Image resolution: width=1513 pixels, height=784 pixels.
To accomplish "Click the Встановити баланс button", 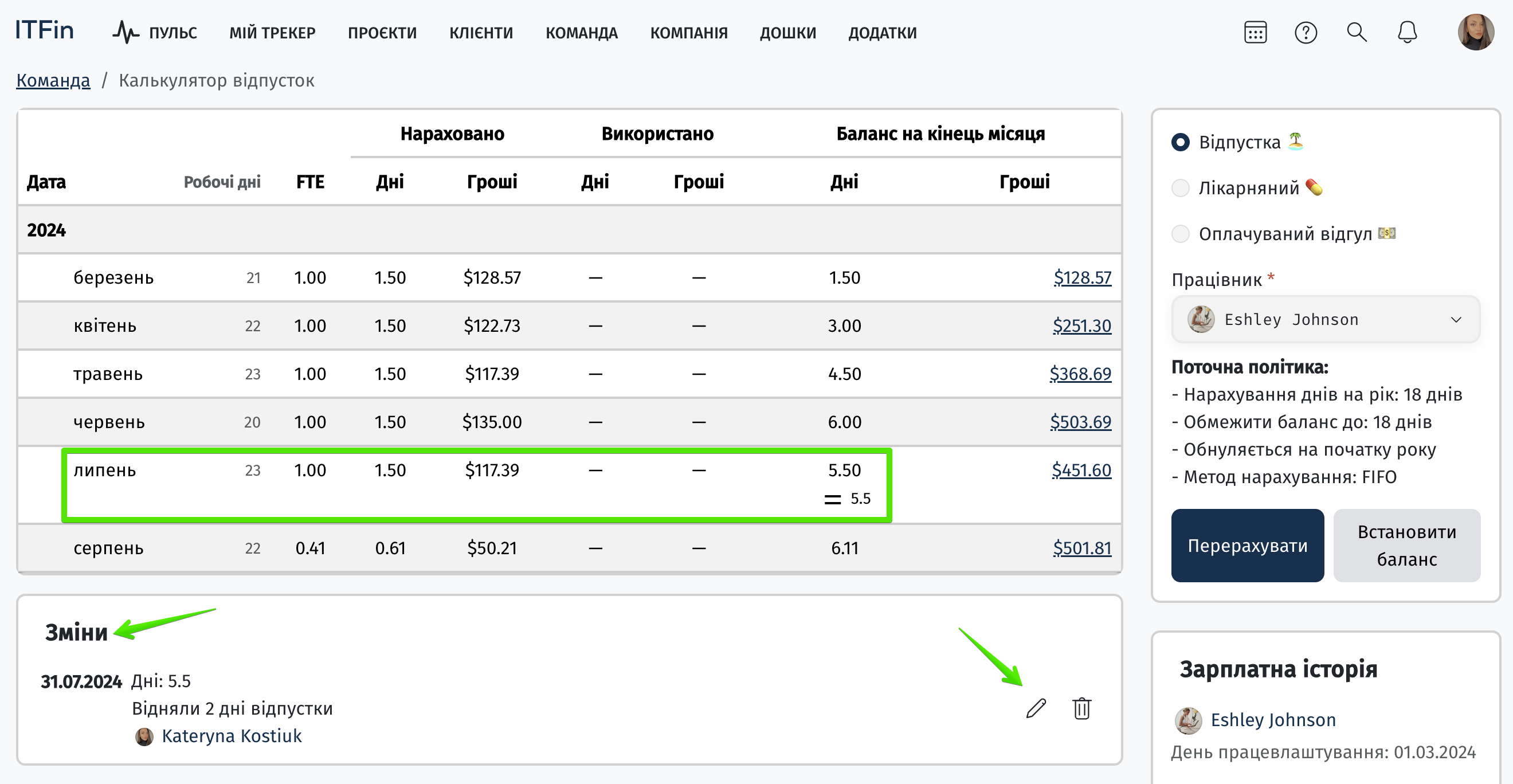I will (x=1406, y=546).
